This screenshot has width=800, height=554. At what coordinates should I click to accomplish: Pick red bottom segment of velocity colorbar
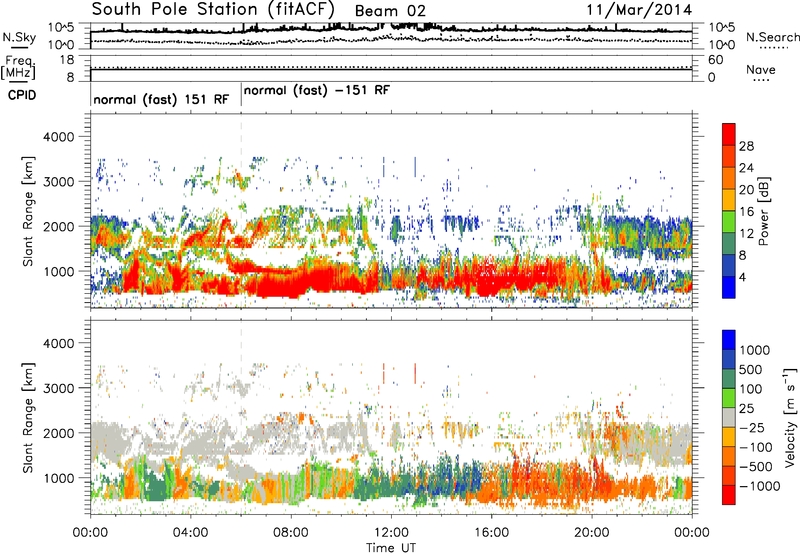(x=729, y=495)
